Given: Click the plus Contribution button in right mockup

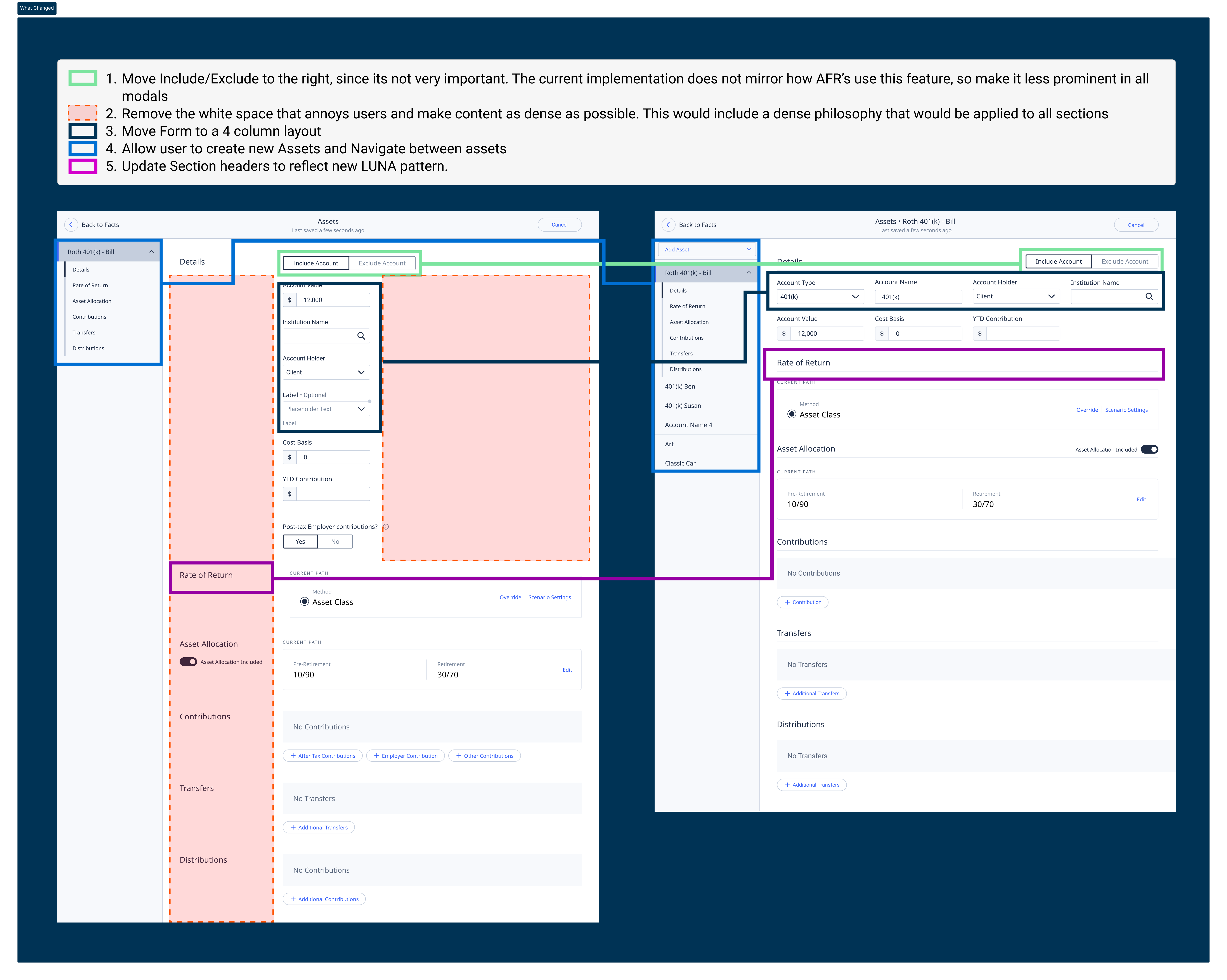Looking at the screenshot, I should (802, 602).
